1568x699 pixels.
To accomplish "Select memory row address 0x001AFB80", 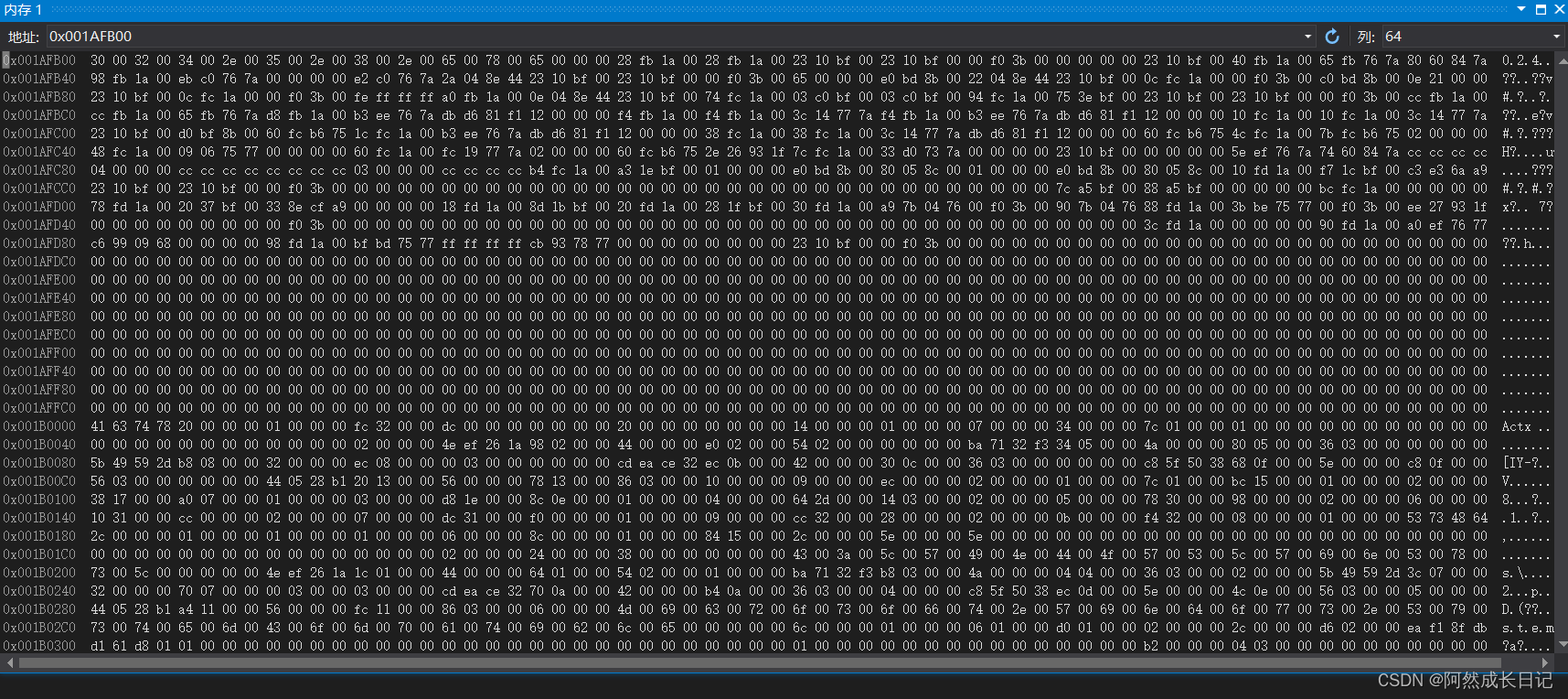I will (x=39, y=97).
